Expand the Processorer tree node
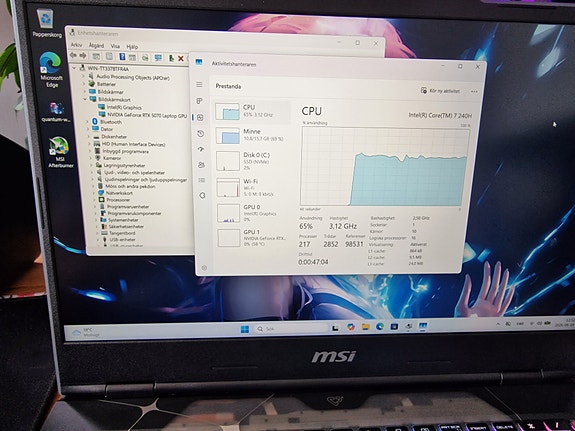575x431 pixels. point(95,200)
